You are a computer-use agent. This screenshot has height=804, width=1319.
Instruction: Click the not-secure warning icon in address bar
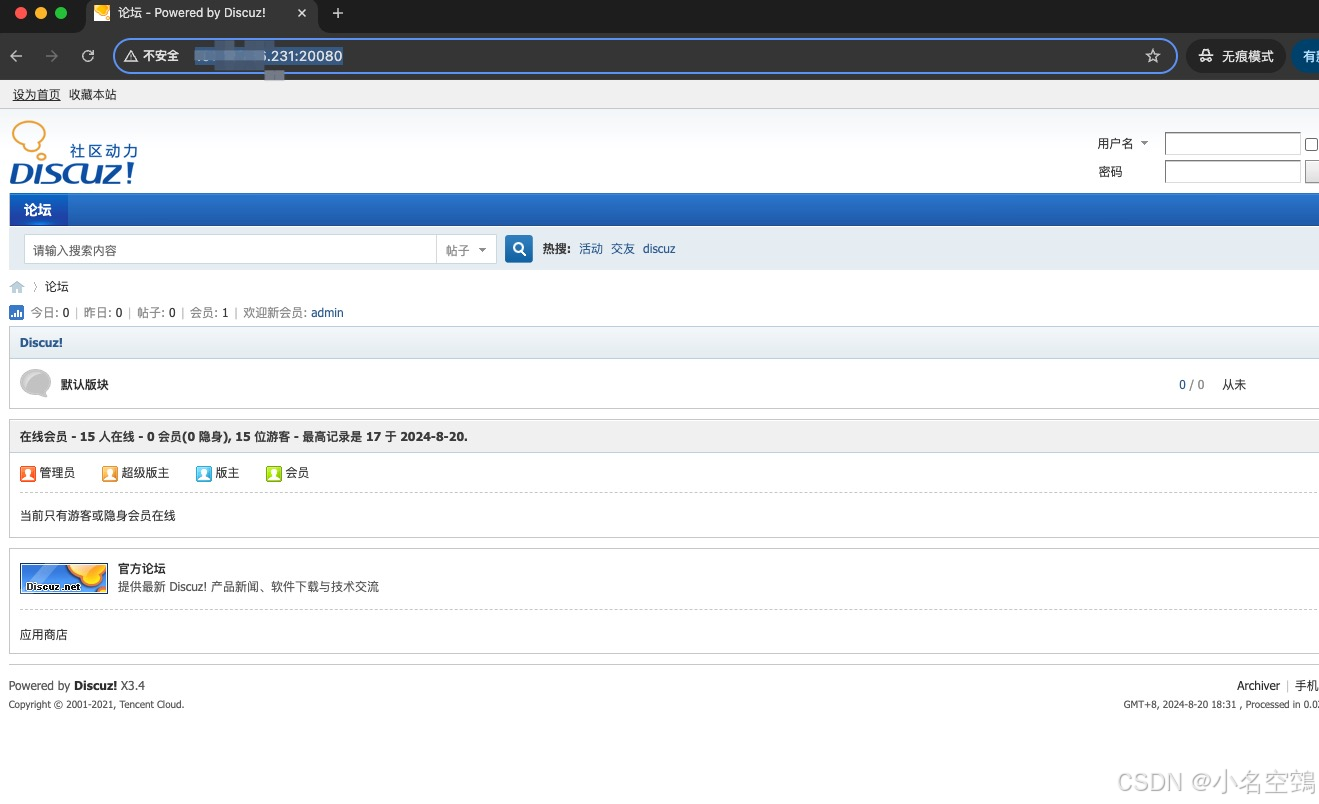pos(131,56)
